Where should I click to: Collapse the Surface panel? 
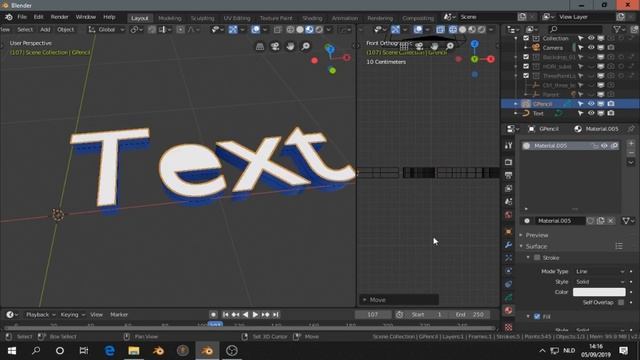coord(536,247)
